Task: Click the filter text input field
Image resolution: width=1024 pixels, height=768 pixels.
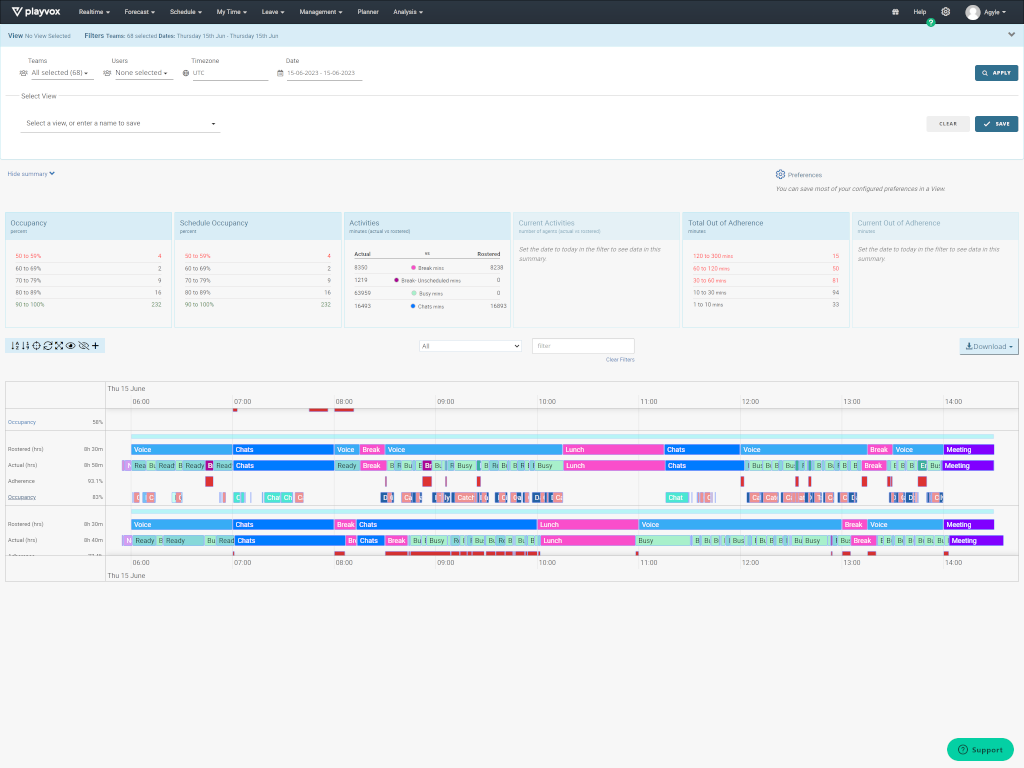Action: 583,346
